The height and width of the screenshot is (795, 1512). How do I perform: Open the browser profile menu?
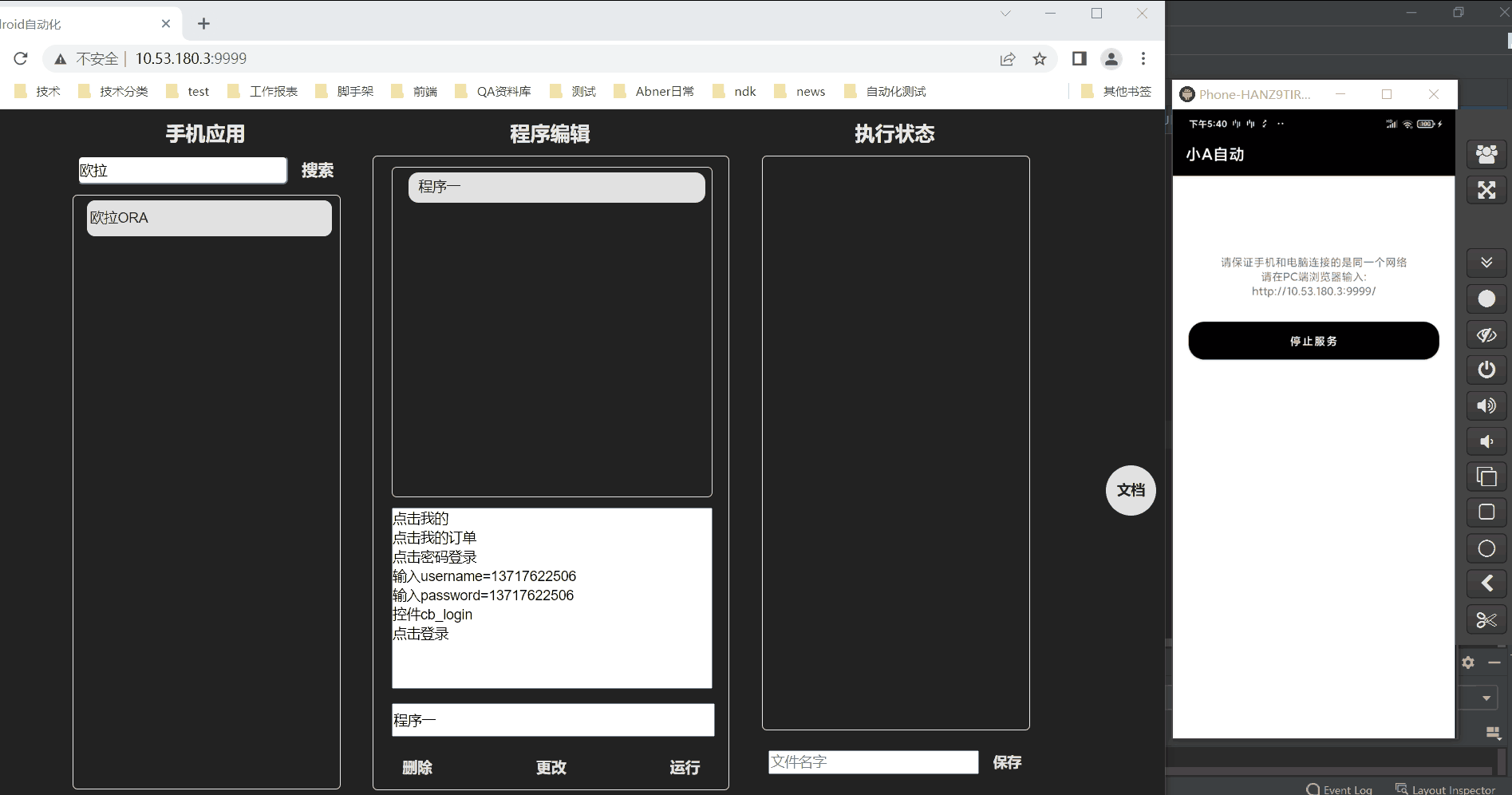[x=1111, y=58]
